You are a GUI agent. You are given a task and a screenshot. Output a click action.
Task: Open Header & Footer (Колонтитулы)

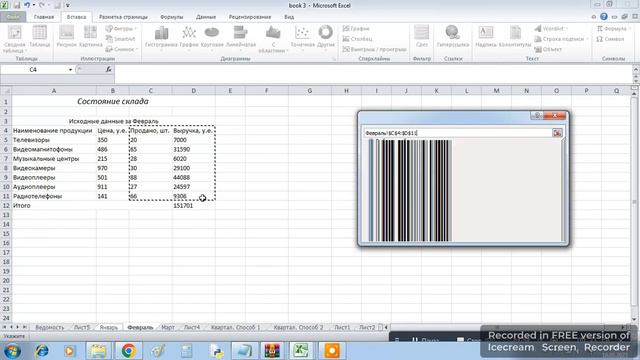(515, 36)
